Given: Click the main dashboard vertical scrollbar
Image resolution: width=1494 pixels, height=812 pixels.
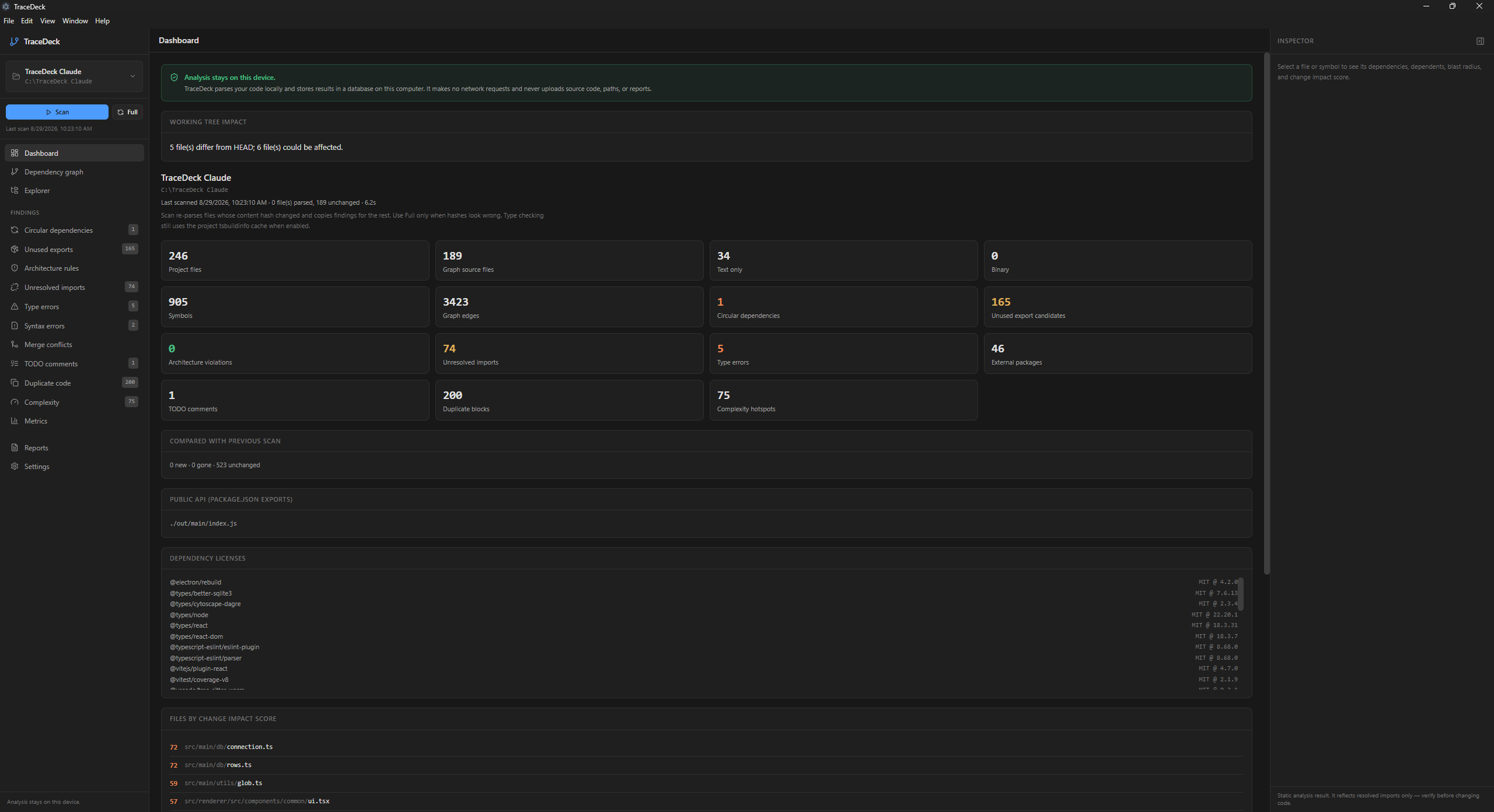Looking at the screenshot, I should coord(1266,314).
